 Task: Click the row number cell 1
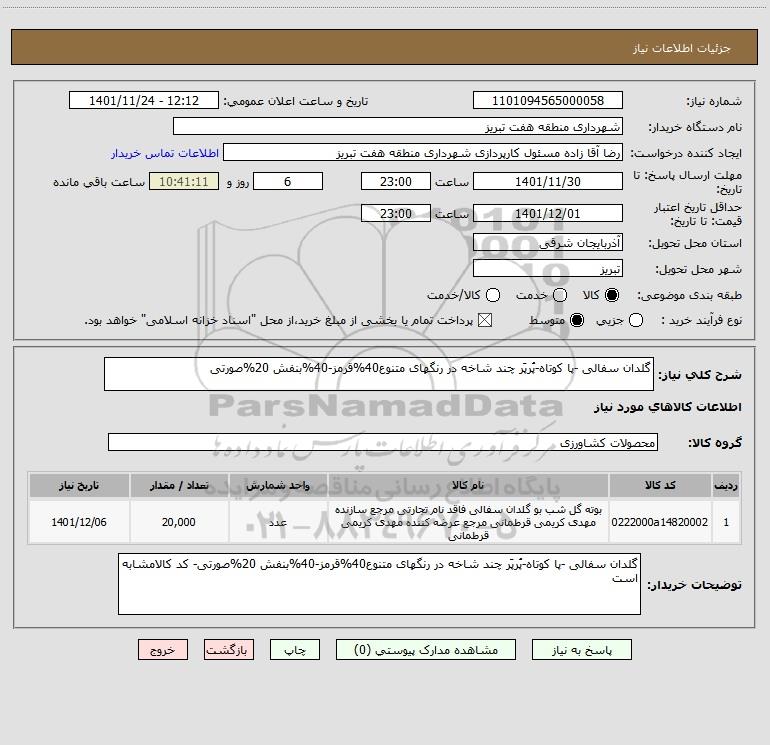[x=726, y=522]
